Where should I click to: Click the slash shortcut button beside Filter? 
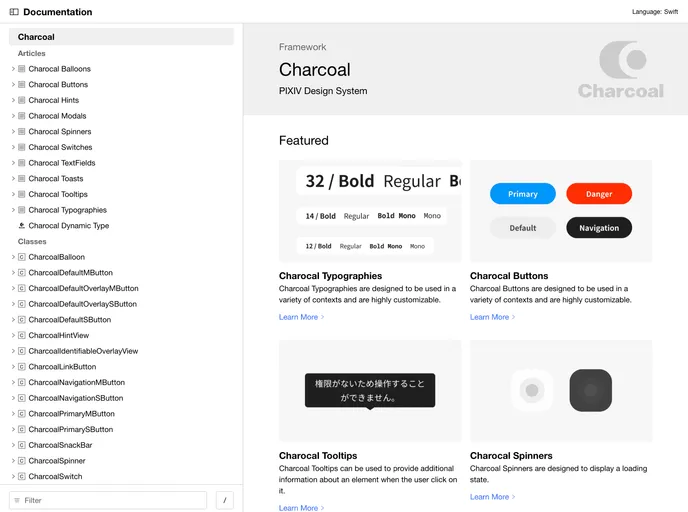click(x=225, y=500)
